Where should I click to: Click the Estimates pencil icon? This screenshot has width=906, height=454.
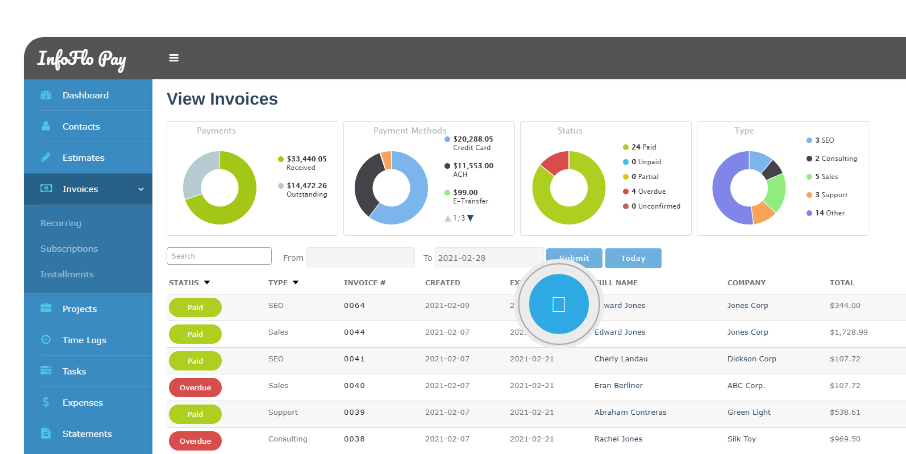click(46, 158)
